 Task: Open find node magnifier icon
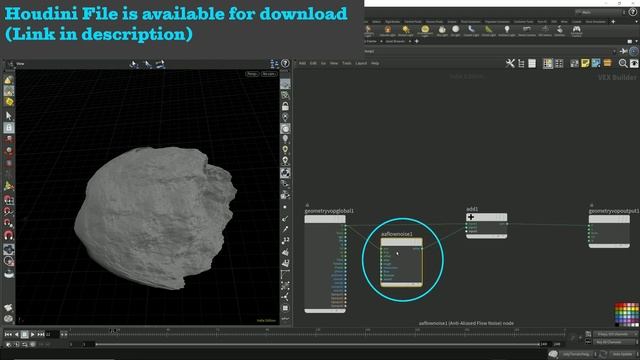click(x=623, y=63)
